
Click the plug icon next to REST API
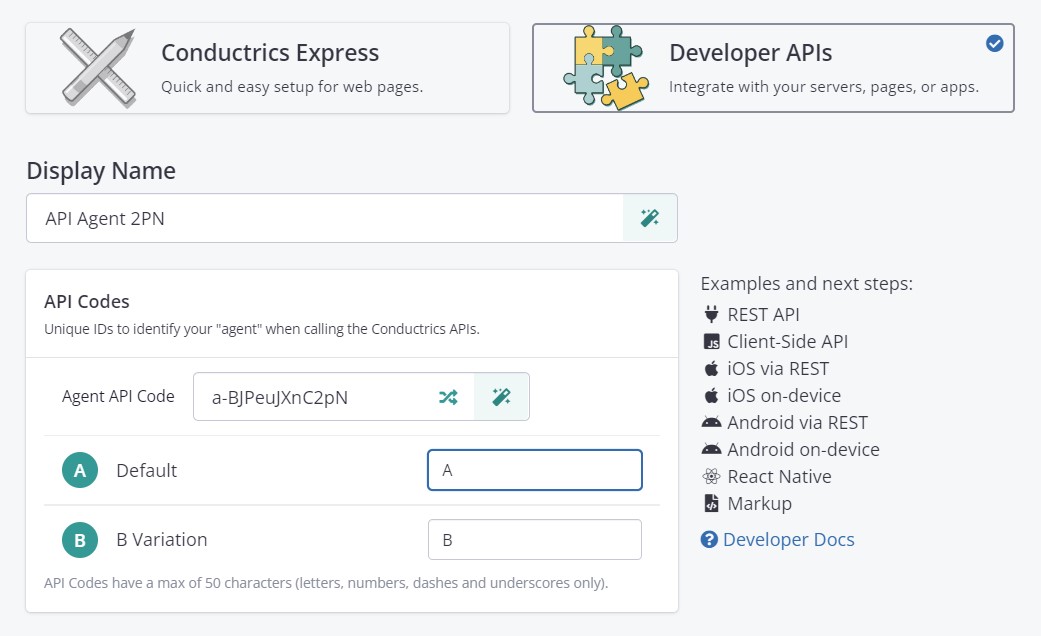(x=711, y=313)
